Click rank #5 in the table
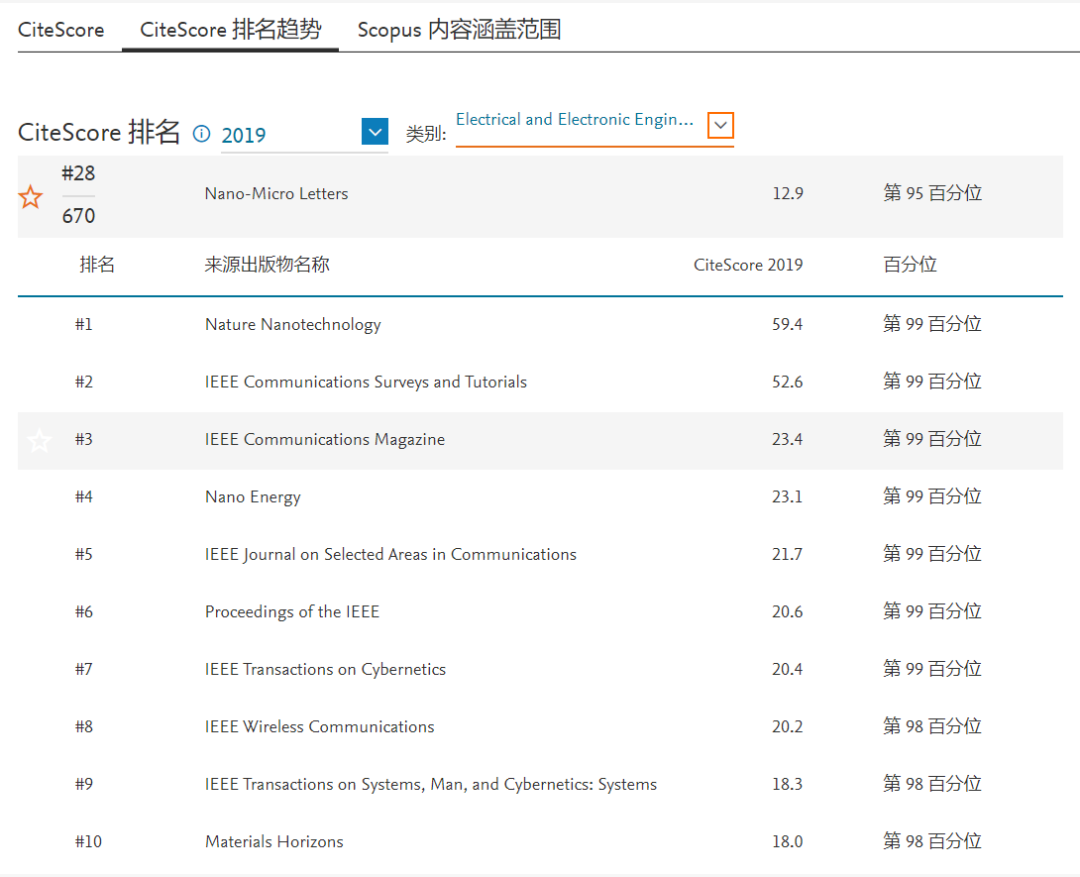Viewport: 1080px width, 877px height. click(84, 555)
